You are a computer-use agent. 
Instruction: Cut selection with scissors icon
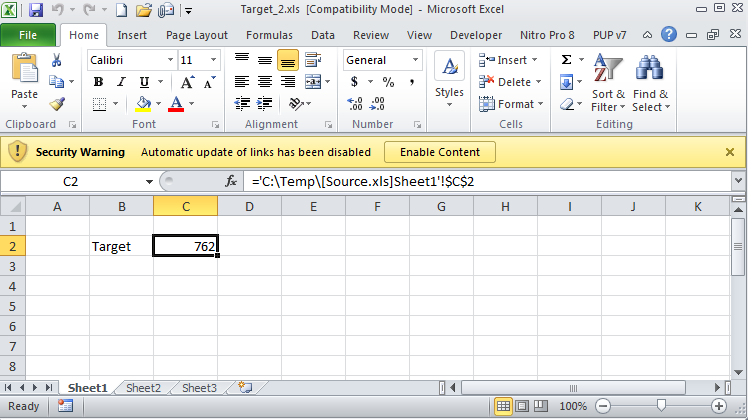click(56, 60)
